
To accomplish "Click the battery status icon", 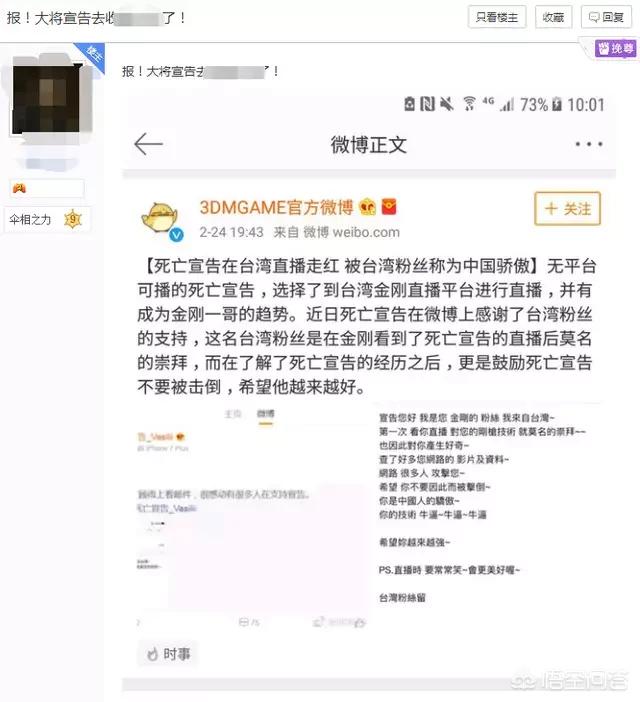I will pos(556,104).
